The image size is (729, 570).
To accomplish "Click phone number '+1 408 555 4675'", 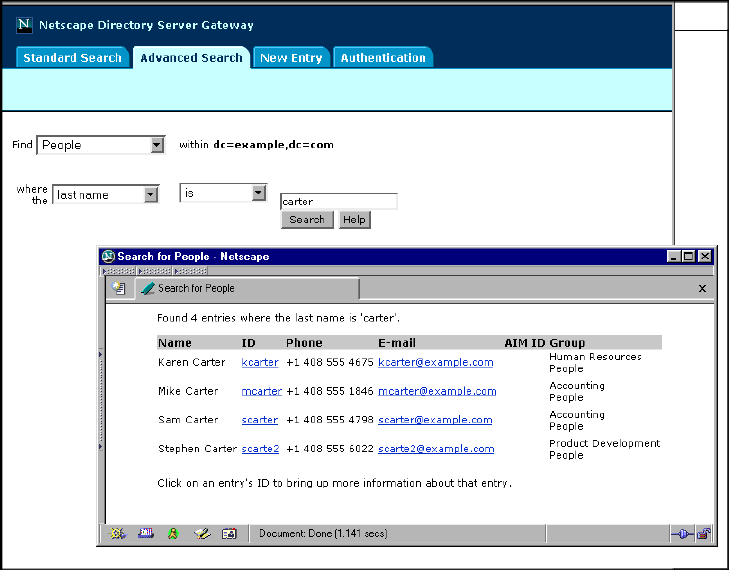I will (330, 362).
